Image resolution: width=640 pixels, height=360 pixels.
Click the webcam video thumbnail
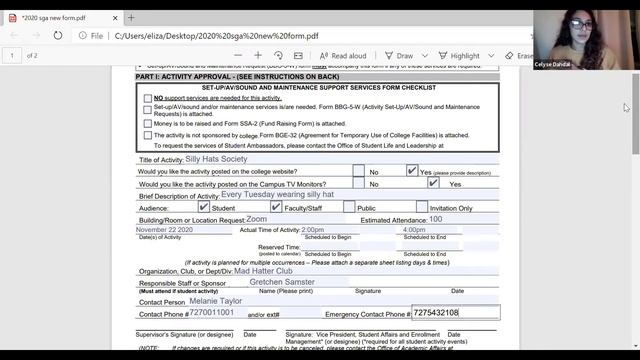pos(586,40)
